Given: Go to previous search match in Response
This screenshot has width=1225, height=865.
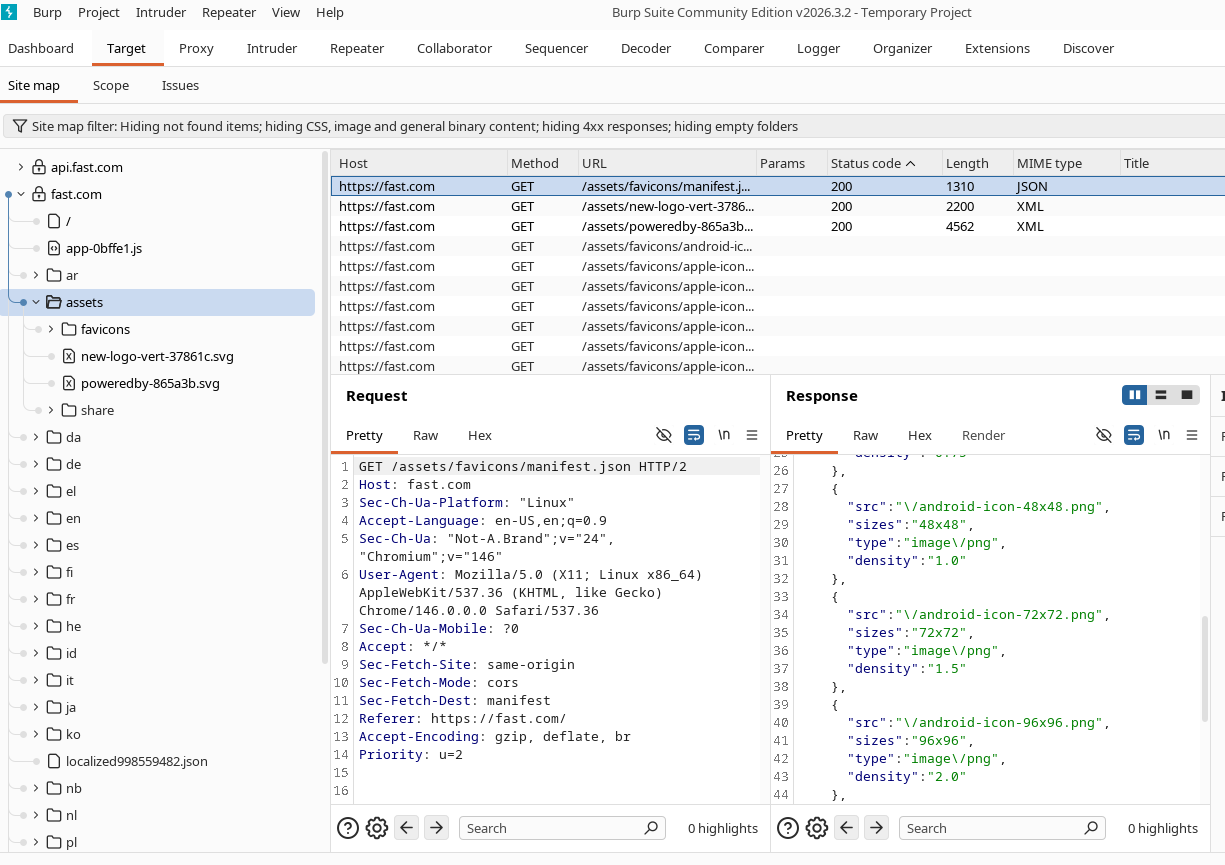Looking at the screenshot, I should [x=846, y=828].
